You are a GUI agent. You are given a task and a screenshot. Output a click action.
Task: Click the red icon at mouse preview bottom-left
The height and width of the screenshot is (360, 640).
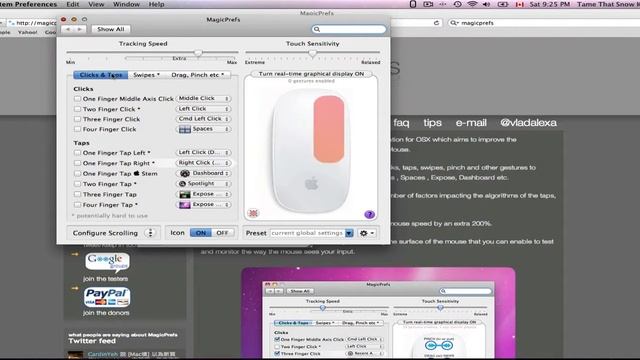click(253, 213)
